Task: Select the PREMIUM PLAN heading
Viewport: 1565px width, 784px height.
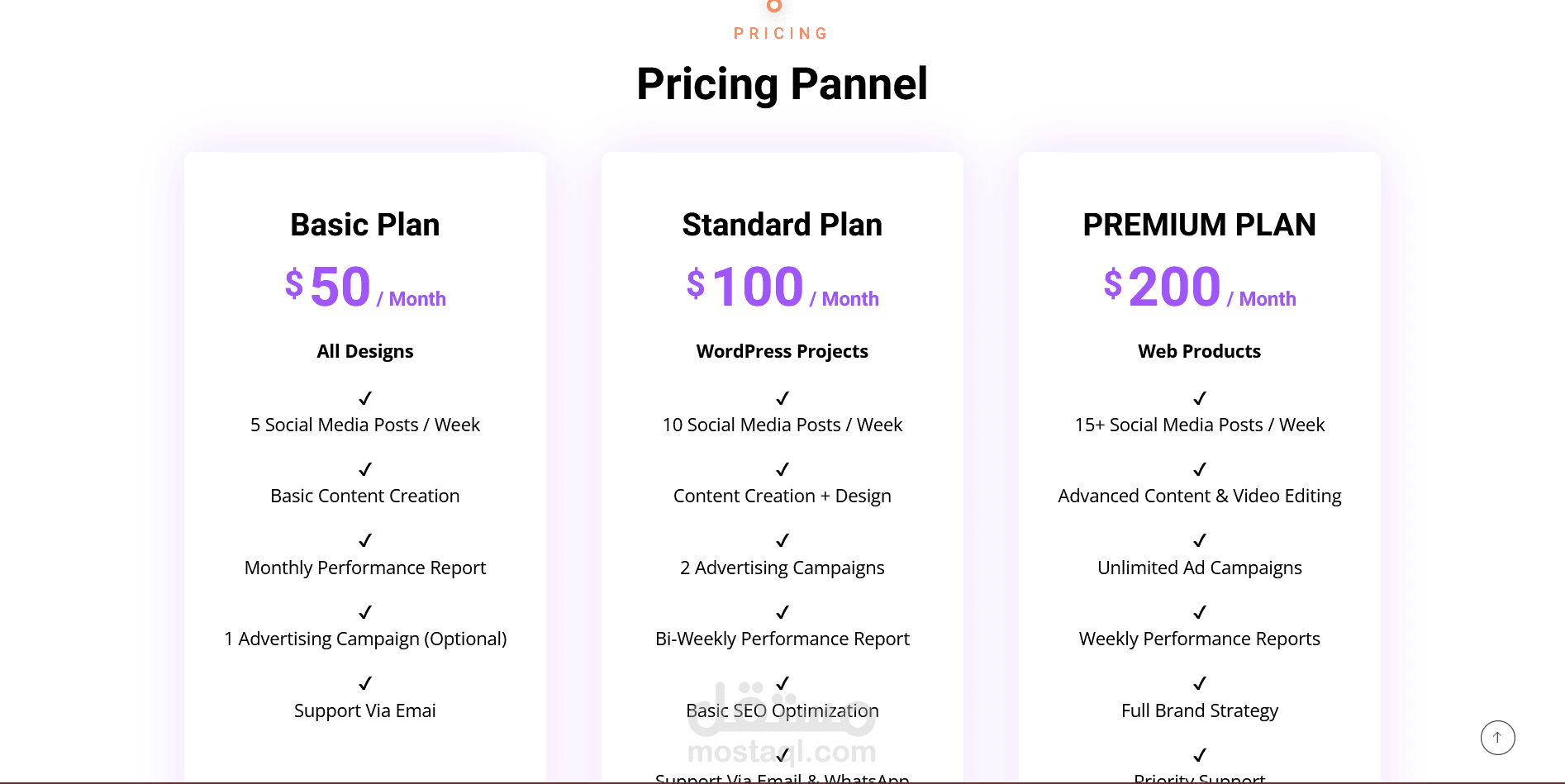Action: (1200, 225)
